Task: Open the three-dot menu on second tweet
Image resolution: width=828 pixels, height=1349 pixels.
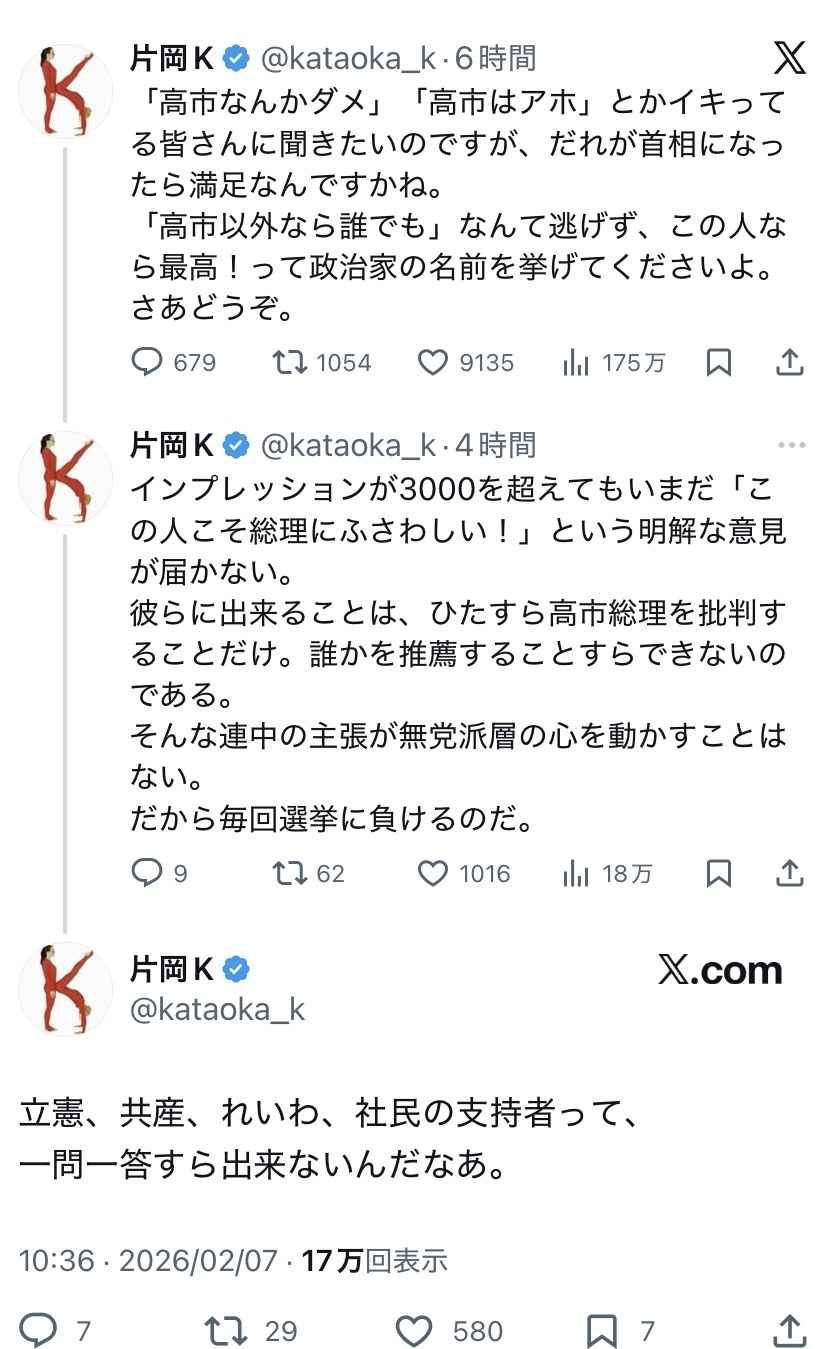Action: coord(790,445)
